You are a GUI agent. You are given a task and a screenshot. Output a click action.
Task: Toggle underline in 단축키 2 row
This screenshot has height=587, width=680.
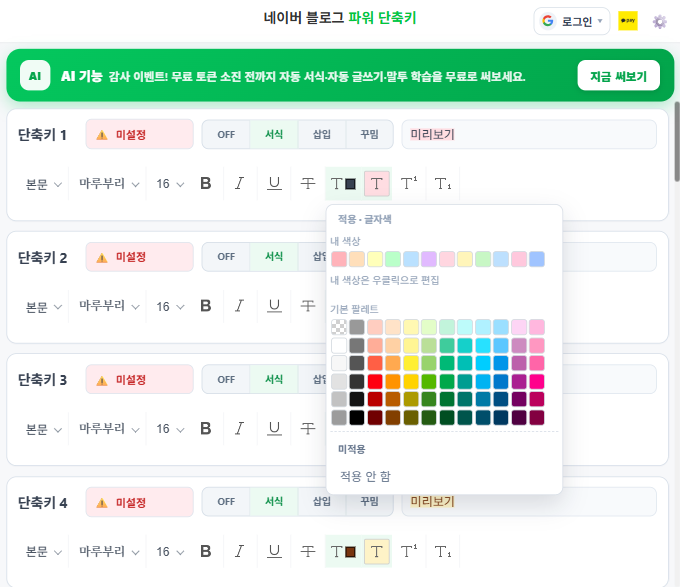(x=274, y=307)
